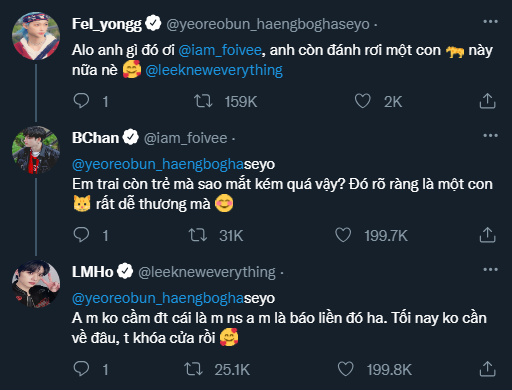Like LMHo's tweet with 199.8K likes
Screen dimensions: 512x390
coord(345,369)
